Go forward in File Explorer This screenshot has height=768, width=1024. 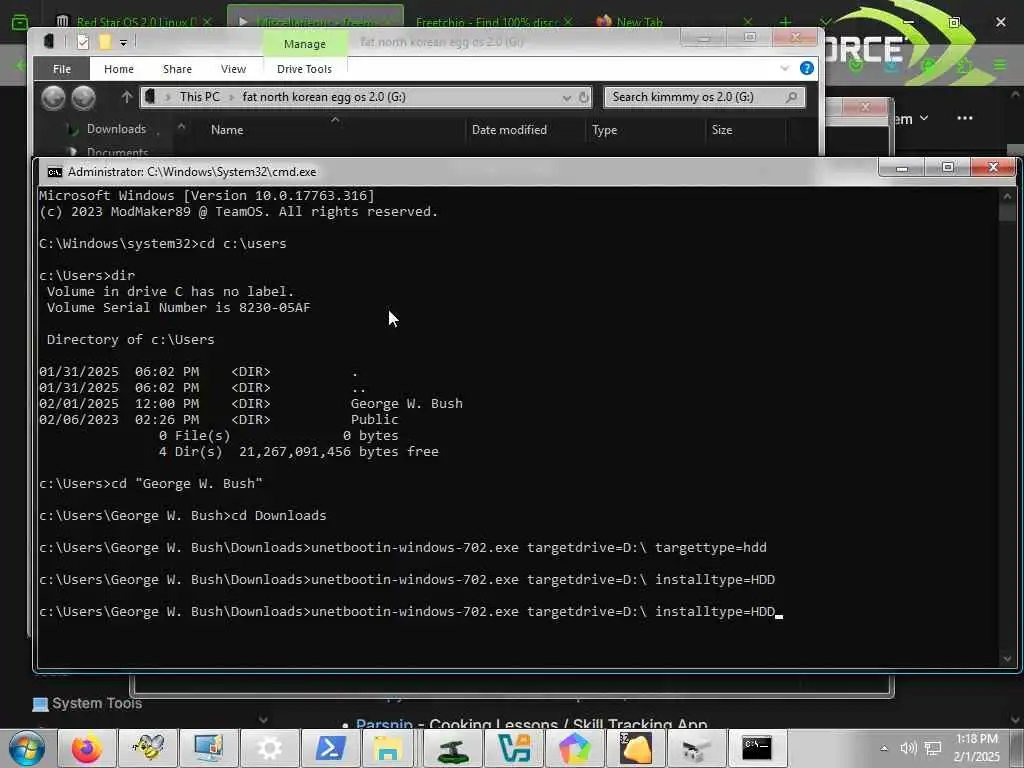pyautogui.click(x=84, y=98)
